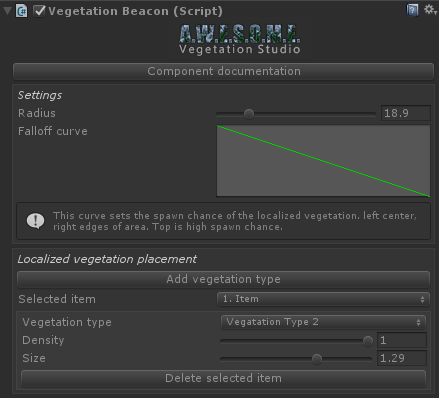This screenshot has width=439, height=398.
Task: Open the Selected item dropdown
Action: coord(323,299)
